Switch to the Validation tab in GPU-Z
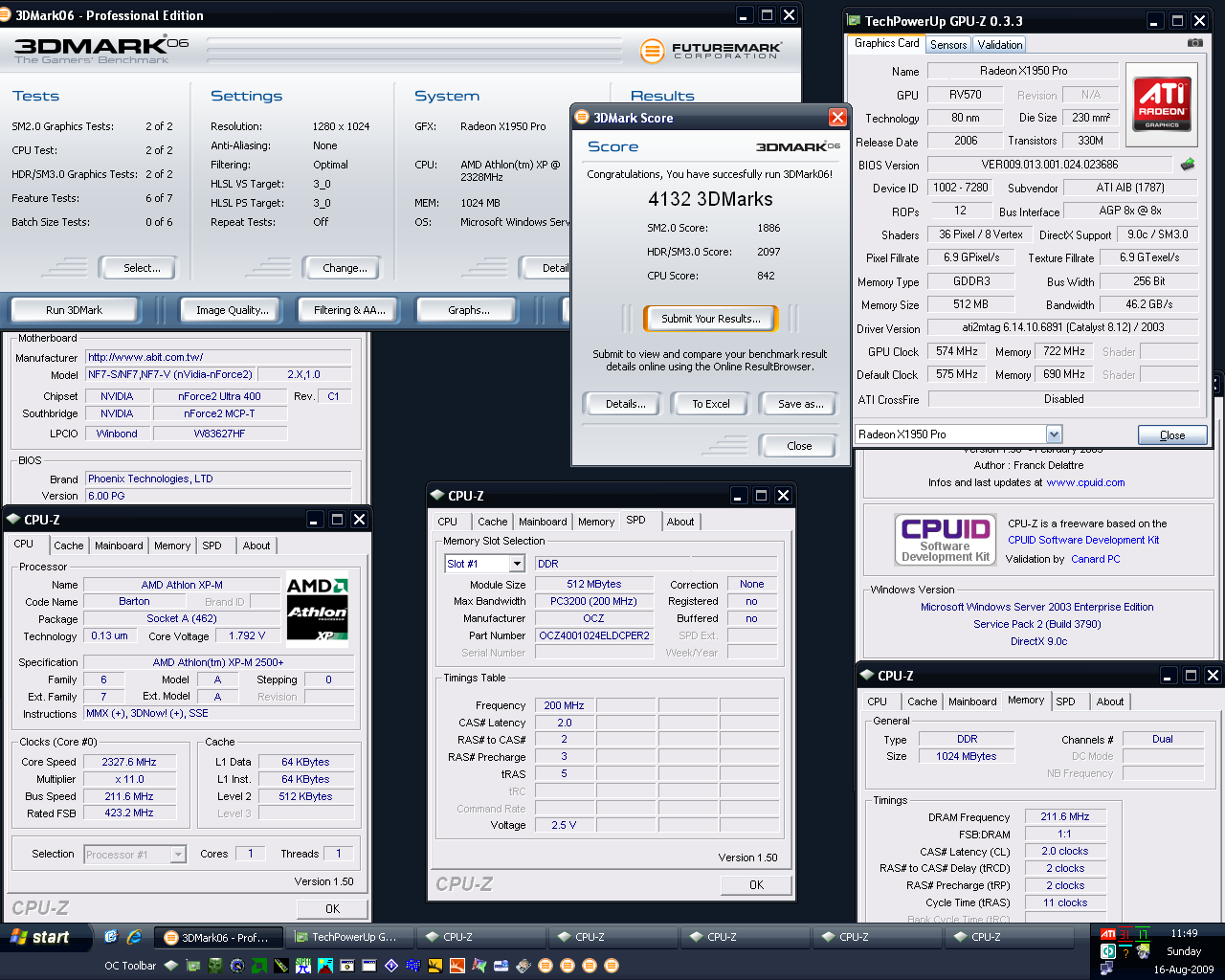The width and height of the screenshot is (1225, 980). 1000,44
